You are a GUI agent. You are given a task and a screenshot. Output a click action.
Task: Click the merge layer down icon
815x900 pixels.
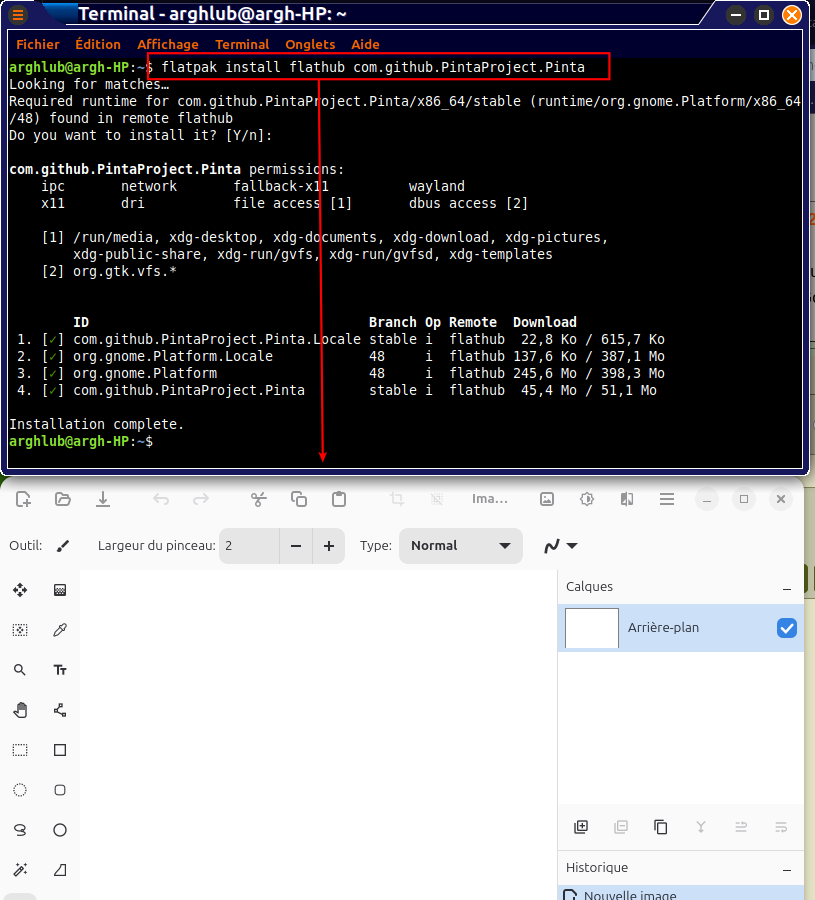(701, 827)
